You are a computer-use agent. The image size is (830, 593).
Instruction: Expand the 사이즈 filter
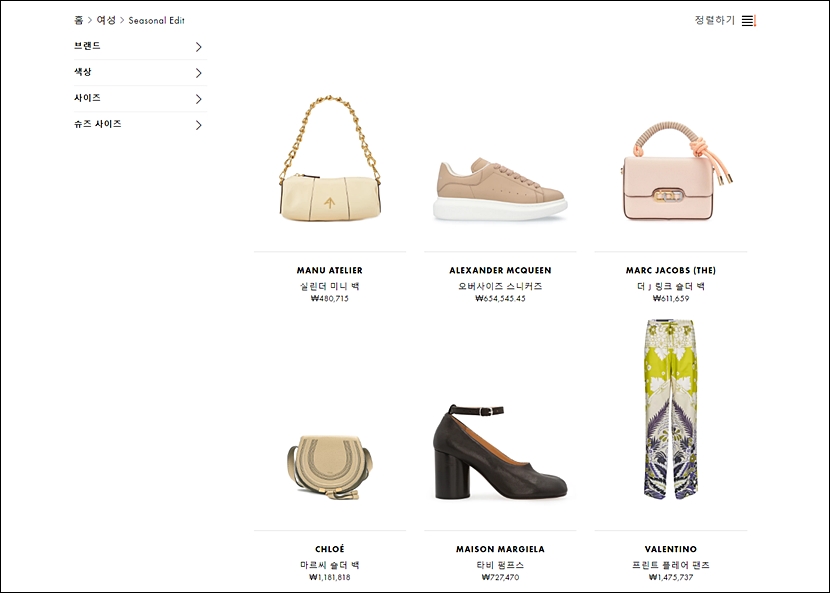click(140, 98)
